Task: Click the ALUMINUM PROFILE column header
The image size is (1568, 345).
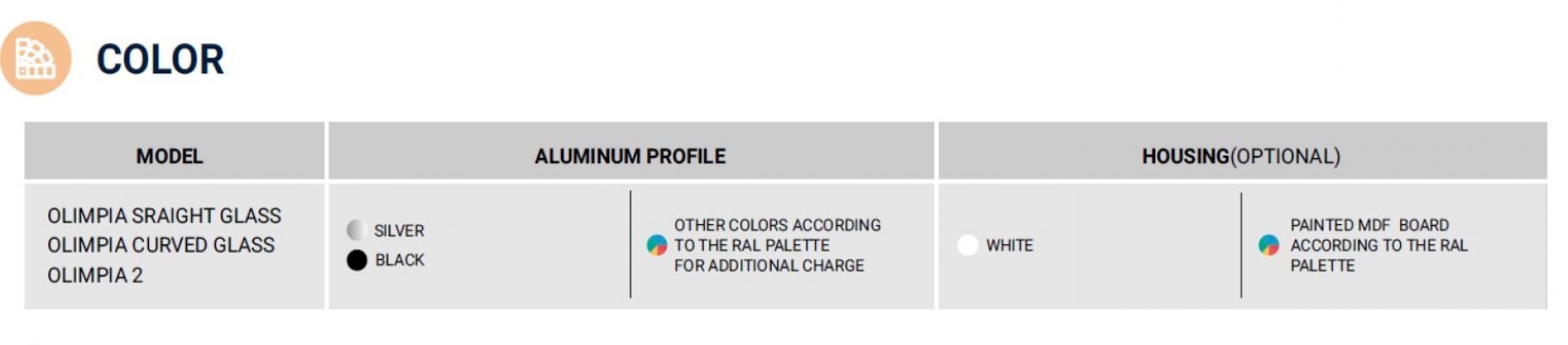Action: (630, 156)
